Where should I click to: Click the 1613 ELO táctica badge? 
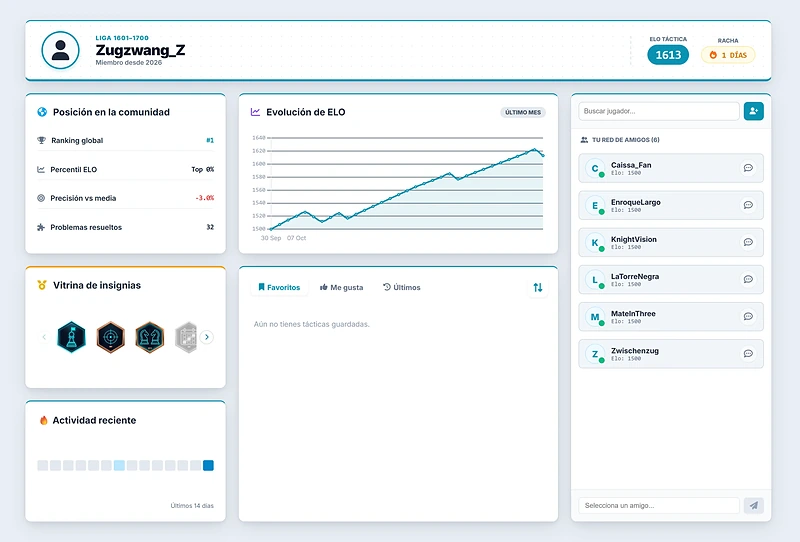668,55
